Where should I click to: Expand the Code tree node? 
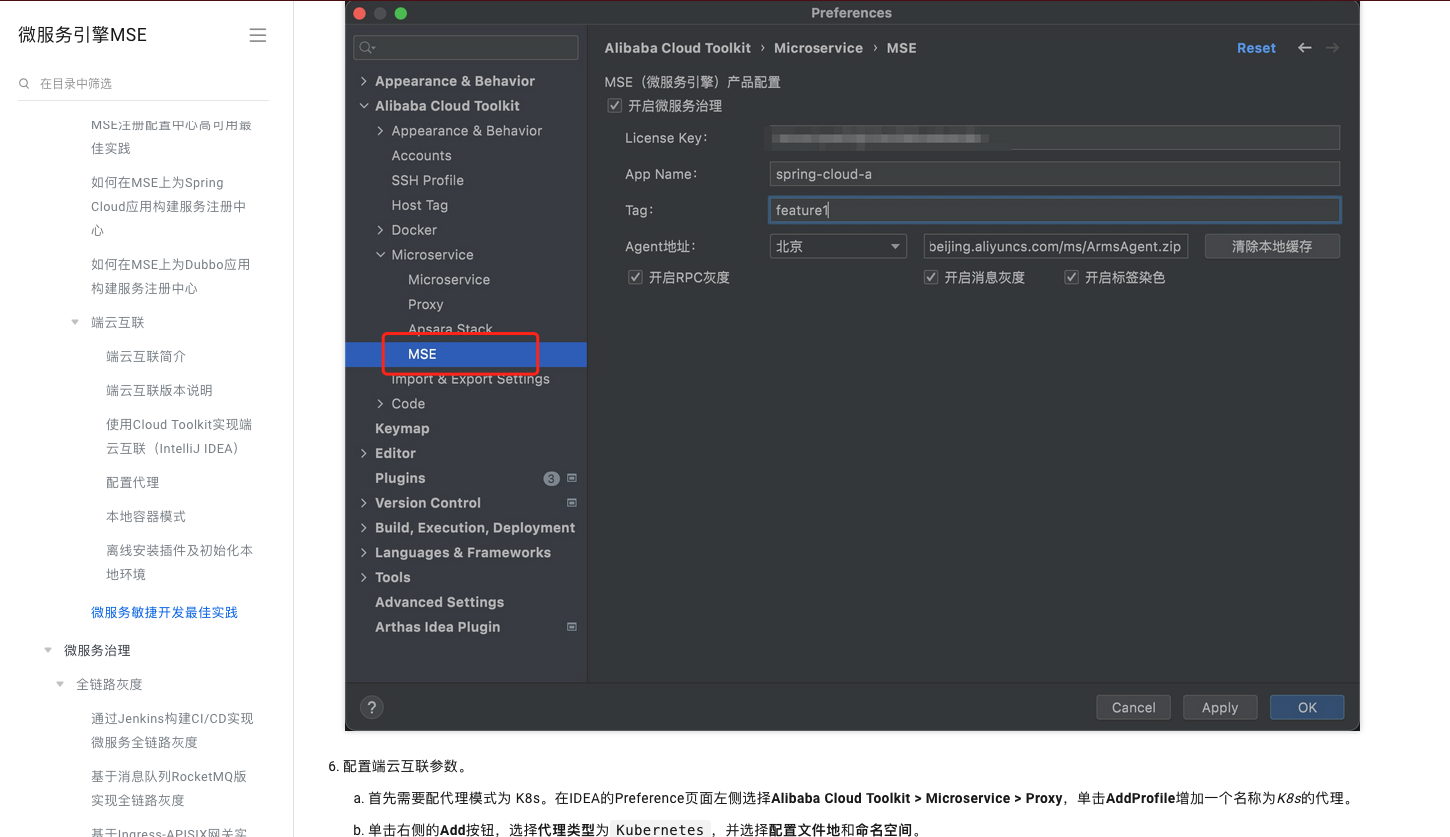point(380,404)
